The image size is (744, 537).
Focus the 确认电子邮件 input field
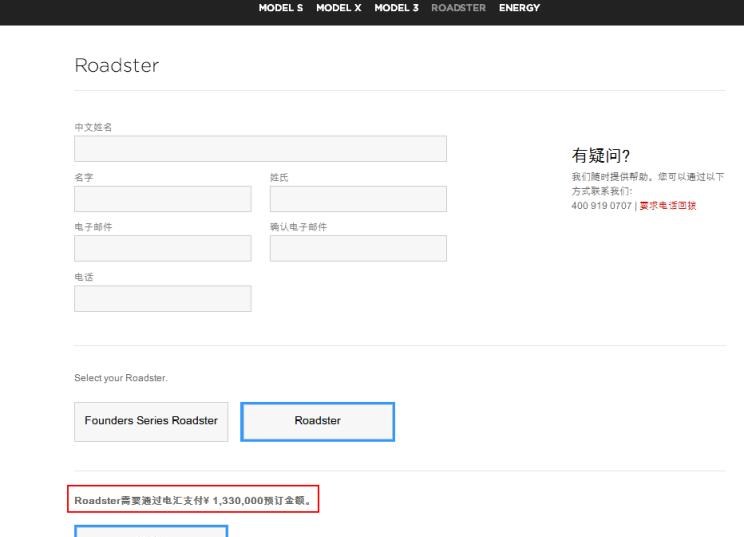point(358,248)
